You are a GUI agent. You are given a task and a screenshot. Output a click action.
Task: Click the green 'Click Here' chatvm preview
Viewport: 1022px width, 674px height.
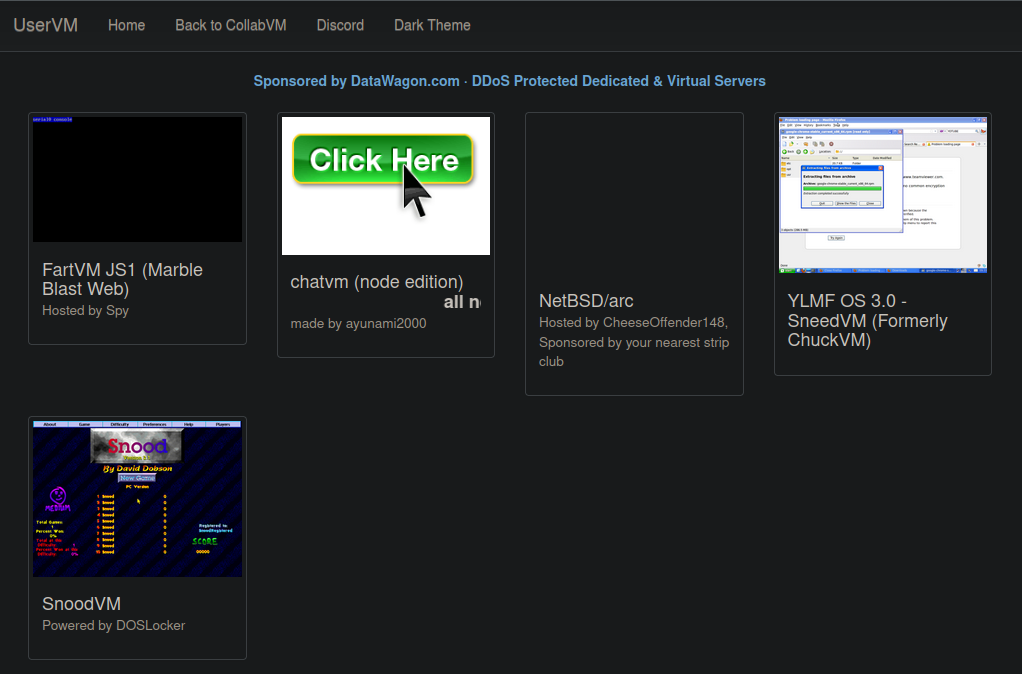(x=385, y=185)
